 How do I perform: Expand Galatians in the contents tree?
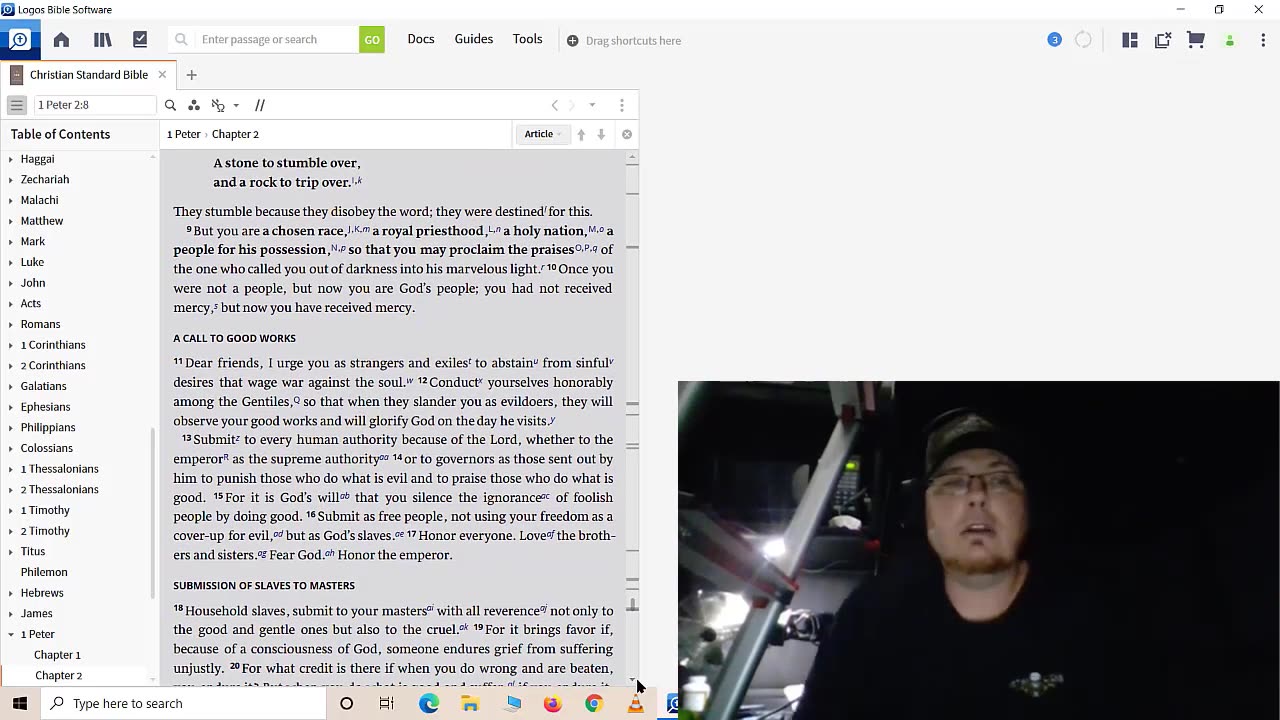pyautogui.click(x=11, y=386)
